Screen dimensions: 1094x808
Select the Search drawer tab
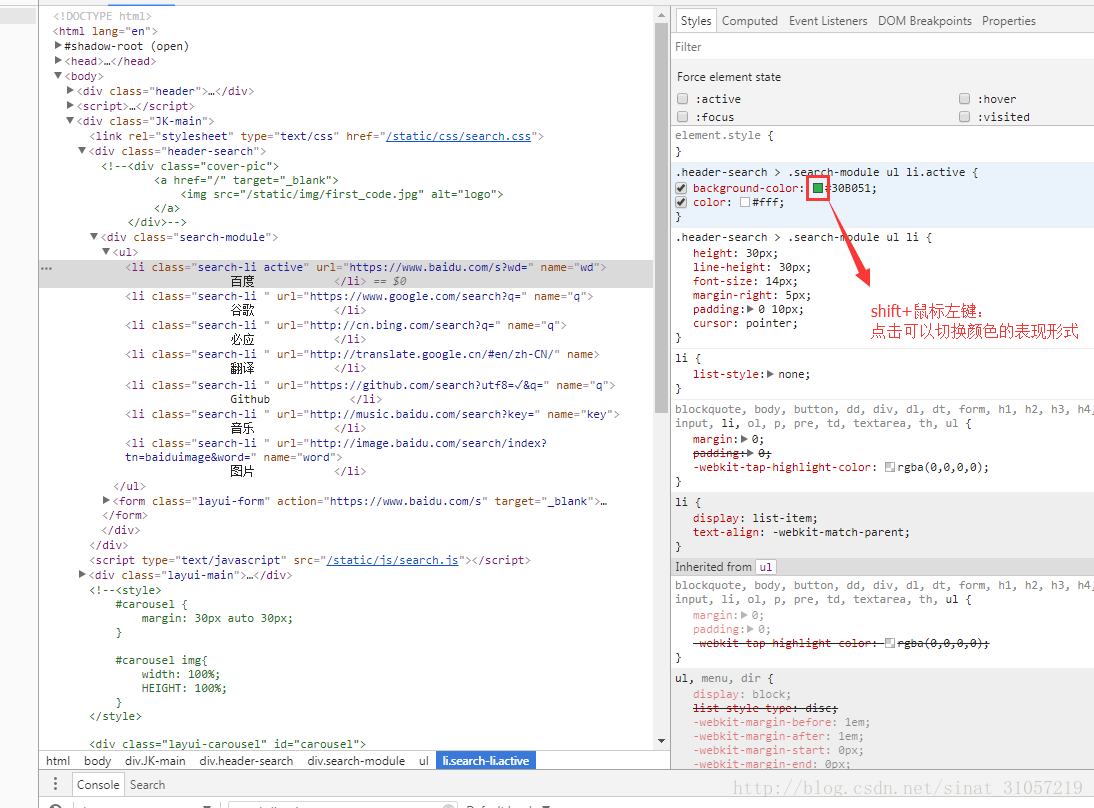point(147,784)
